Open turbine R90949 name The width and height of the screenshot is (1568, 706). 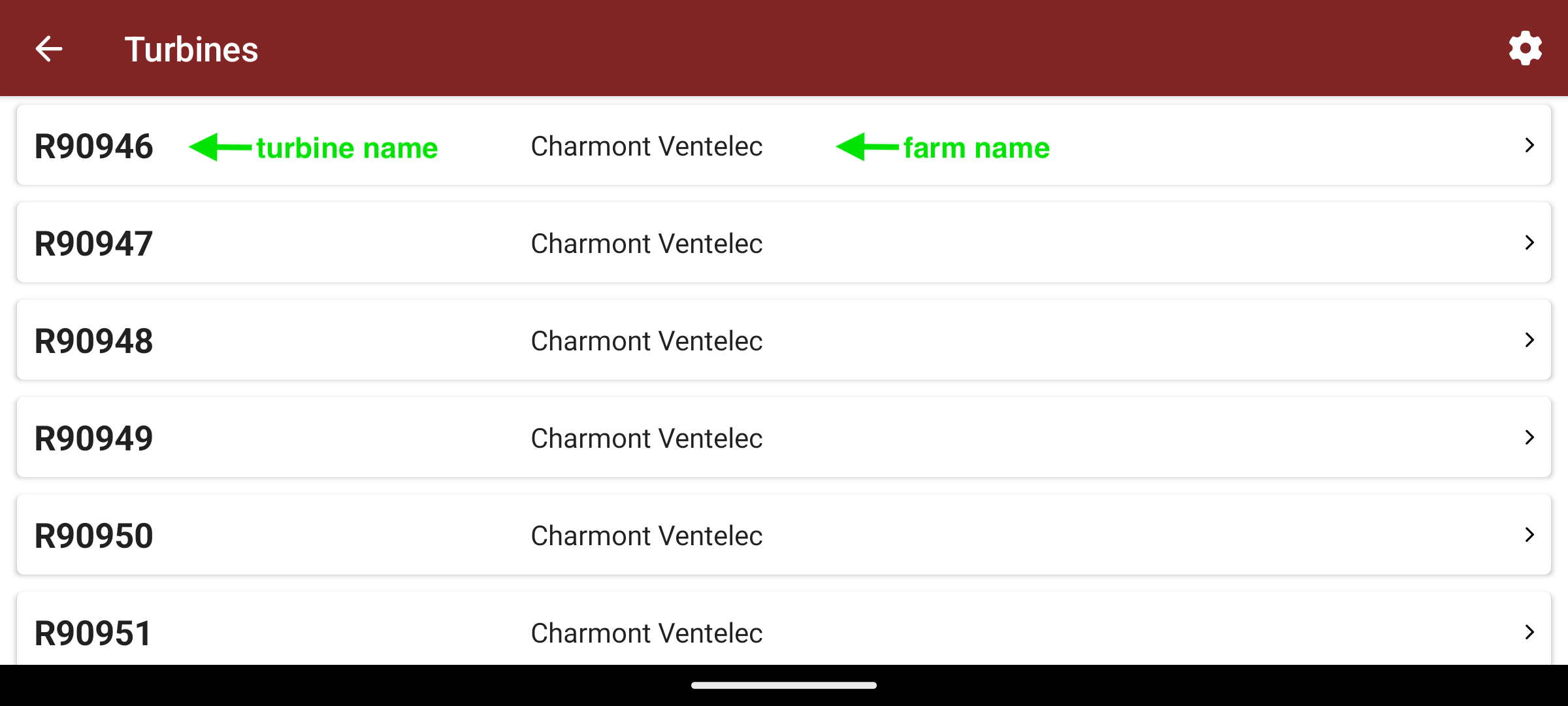coord(93,439)
